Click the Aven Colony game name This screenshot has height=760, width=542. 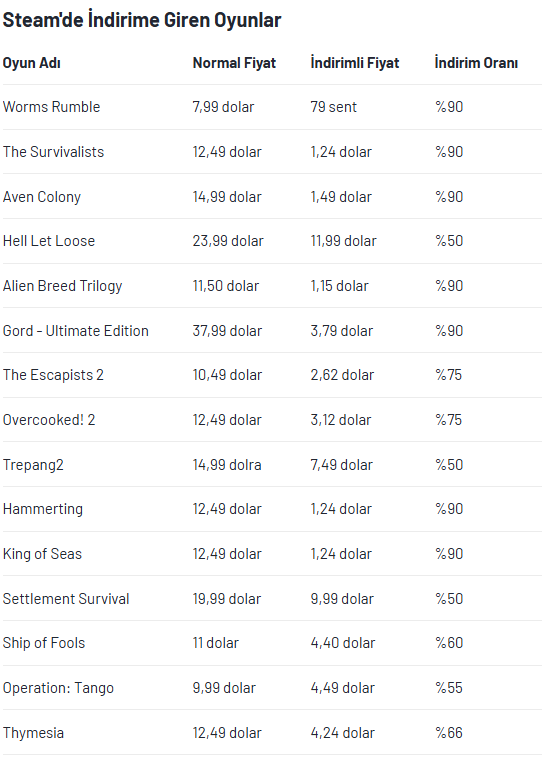[42, 197]
